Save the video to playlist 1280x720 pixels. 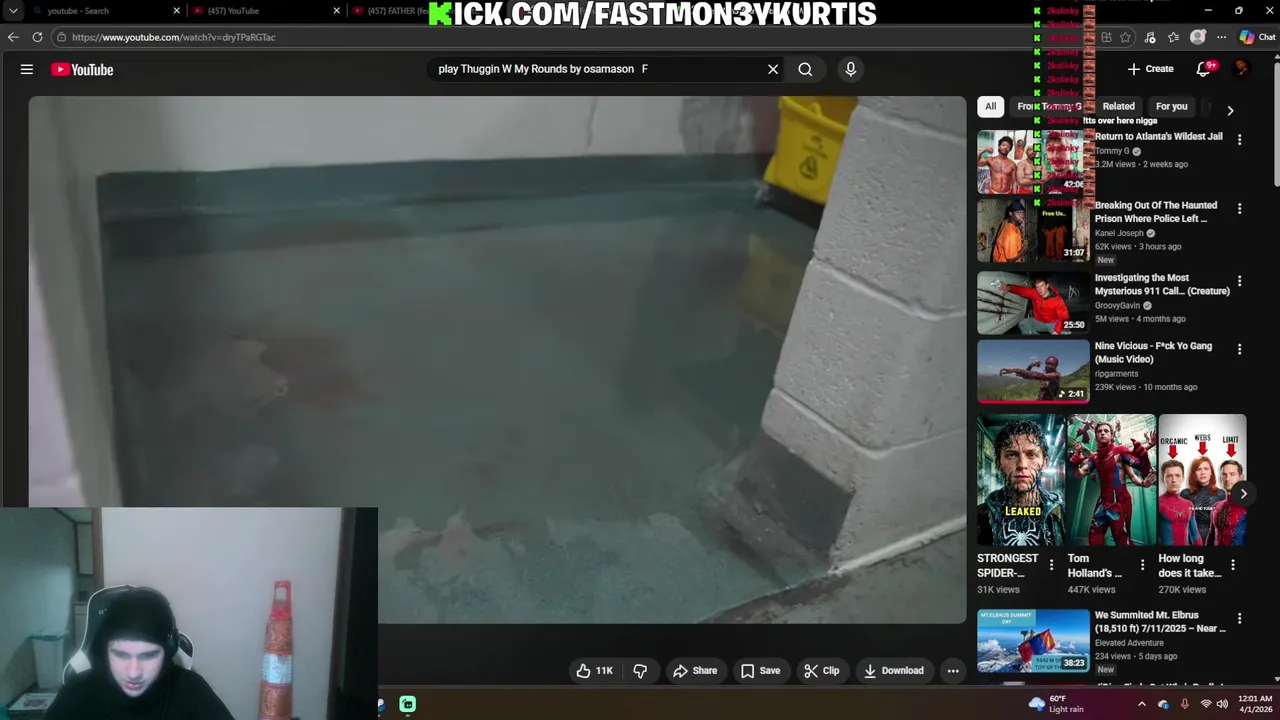760,671
